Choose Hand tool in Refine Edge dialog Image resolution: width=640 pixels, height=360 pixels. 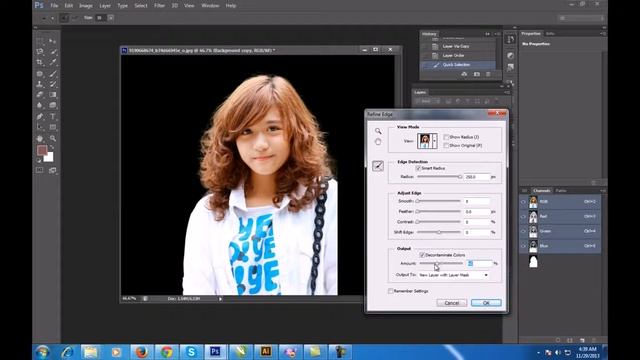[x=378, y=142]
